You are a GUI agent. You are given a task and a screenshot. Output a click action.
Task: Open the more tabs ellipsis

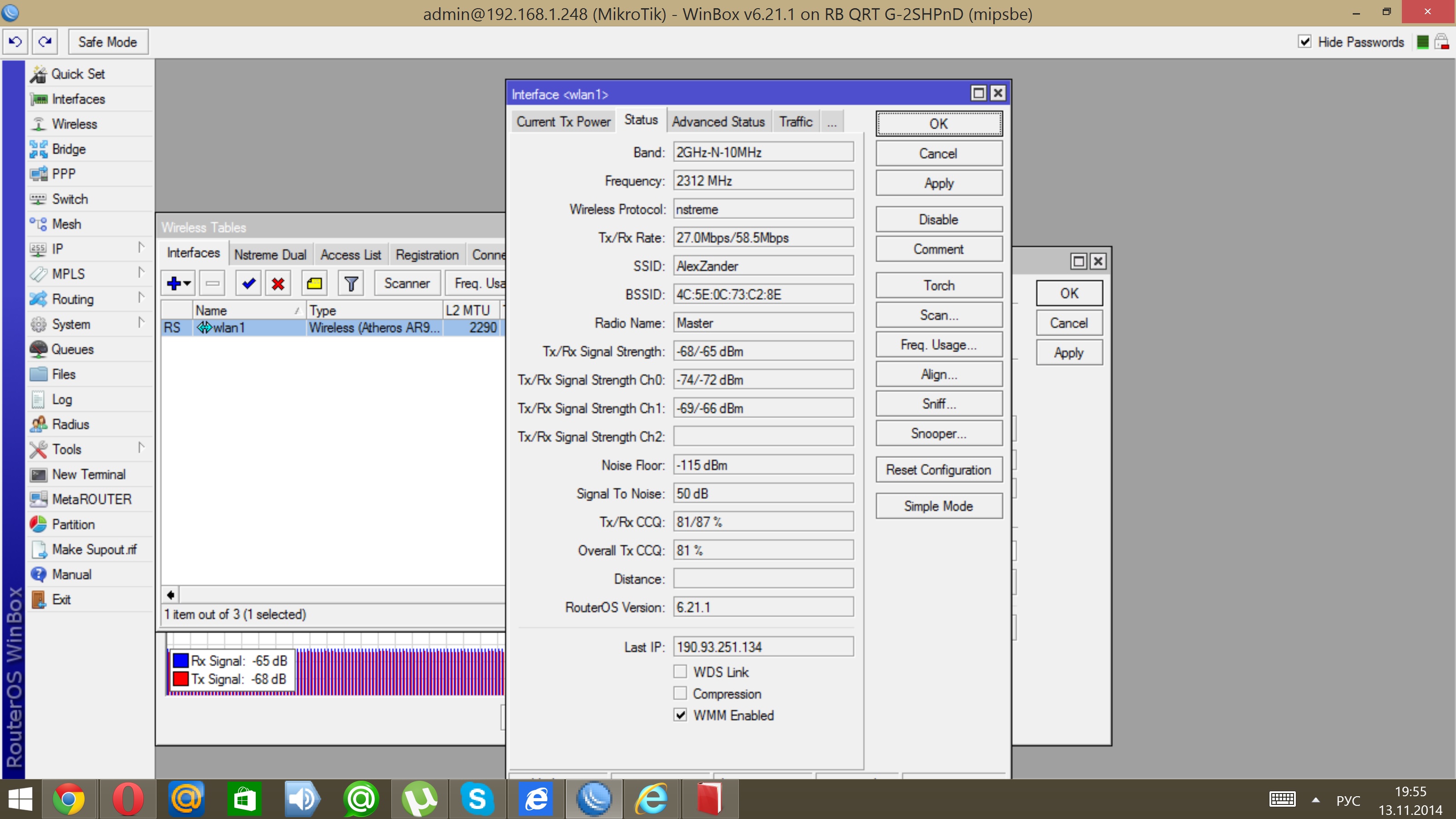tap(831, 122)
